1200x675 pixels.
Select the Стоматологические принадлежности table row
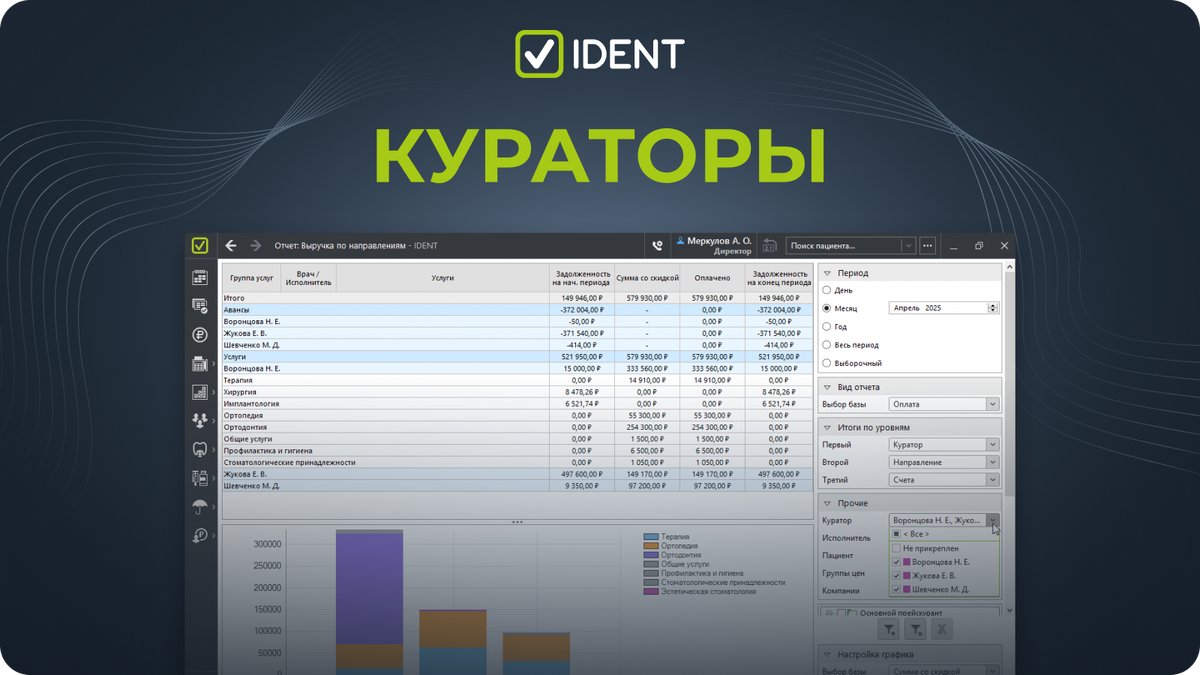tap(517, 462)
